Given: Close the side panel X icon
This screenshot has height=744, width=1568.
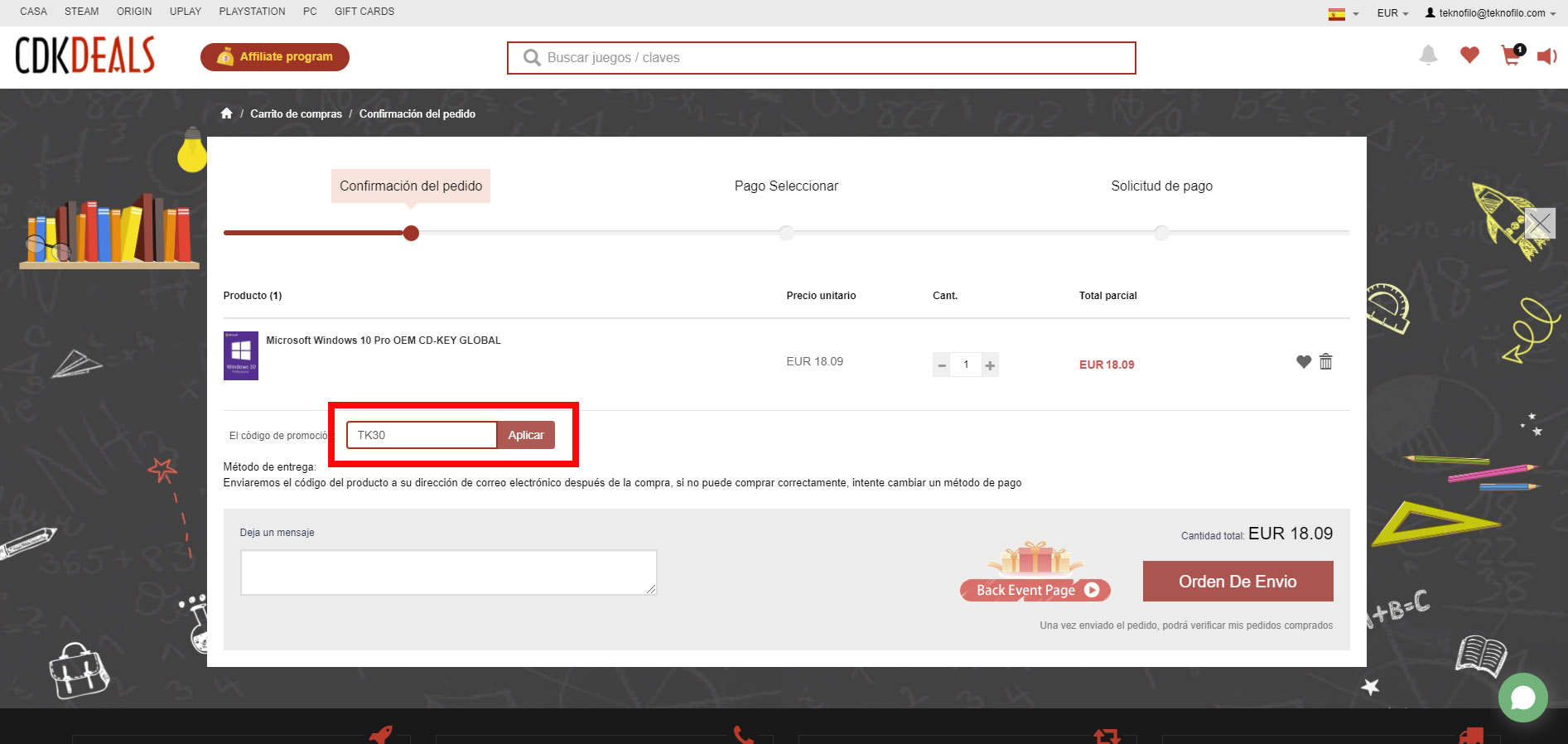Looking at the screenshot, I should [x=1540, y=223].
